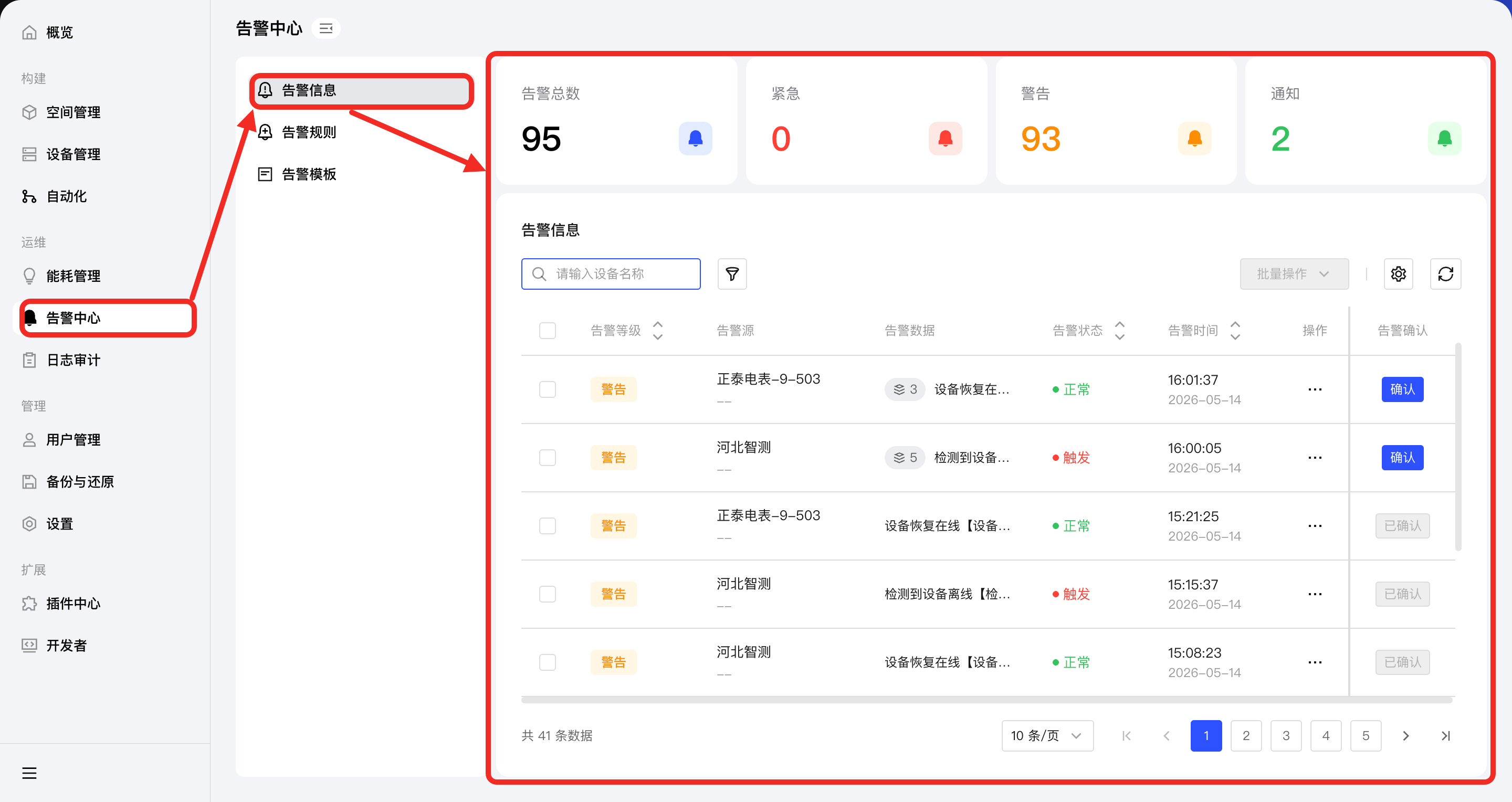This screenshot has width=1512, height=802.
Task: Open more actions for 16:01:37 alarm row
Action: [x=1315, y=389]
